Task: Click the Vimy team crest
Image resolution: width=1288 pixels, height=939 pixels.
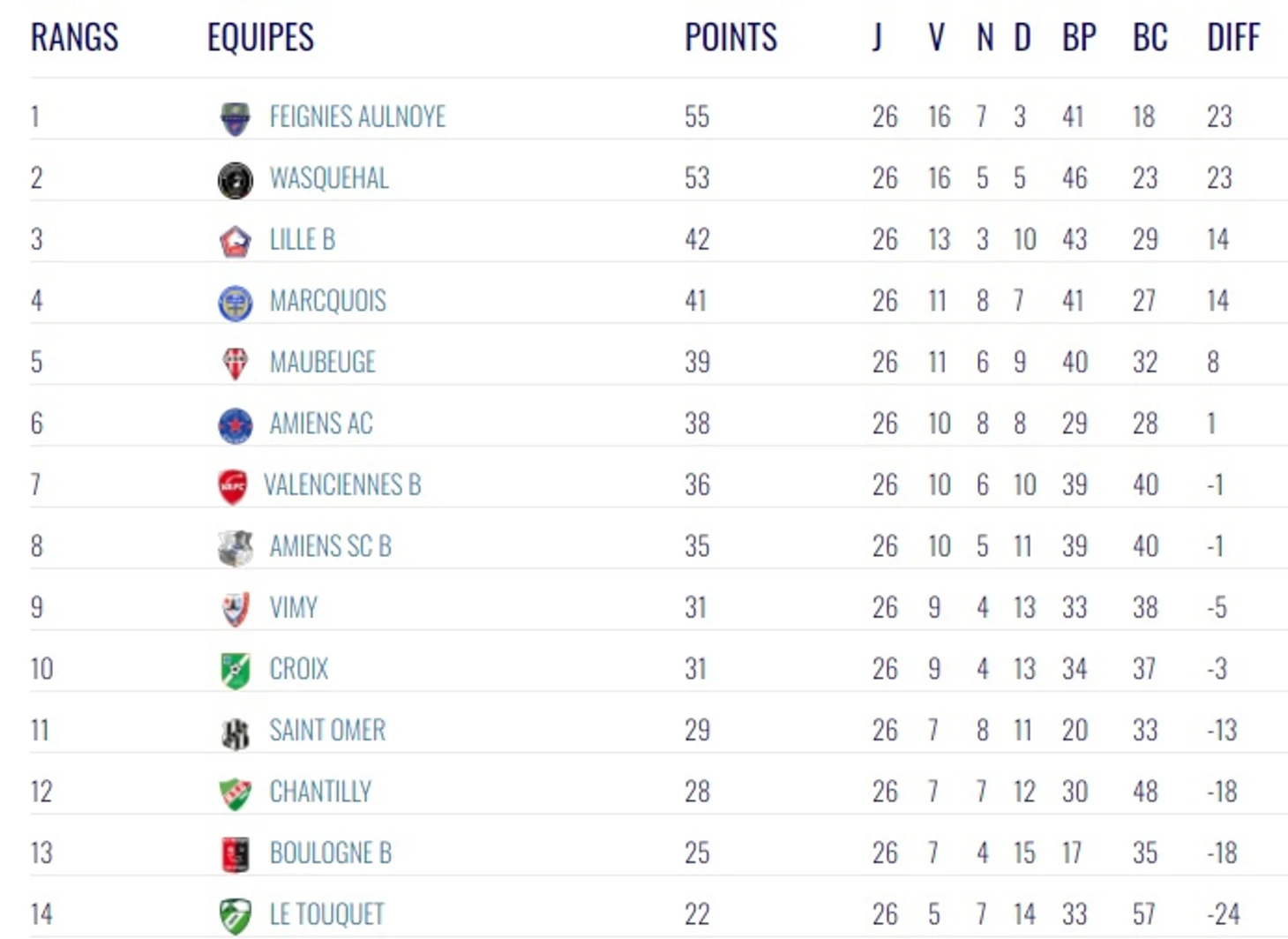Action: [x=235, y=609]
